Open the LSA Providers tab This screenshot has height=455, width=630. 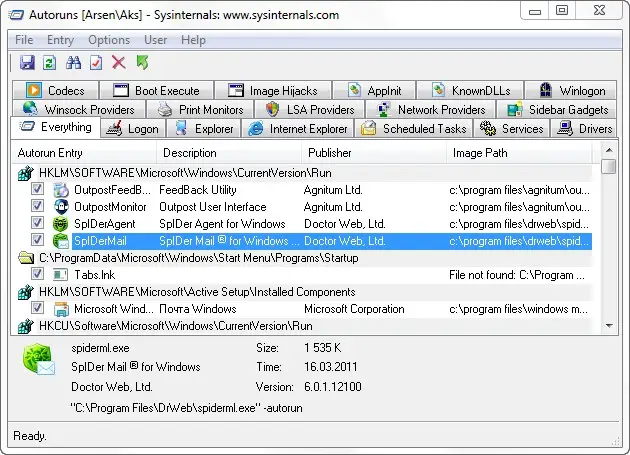[x=310, y=109]
